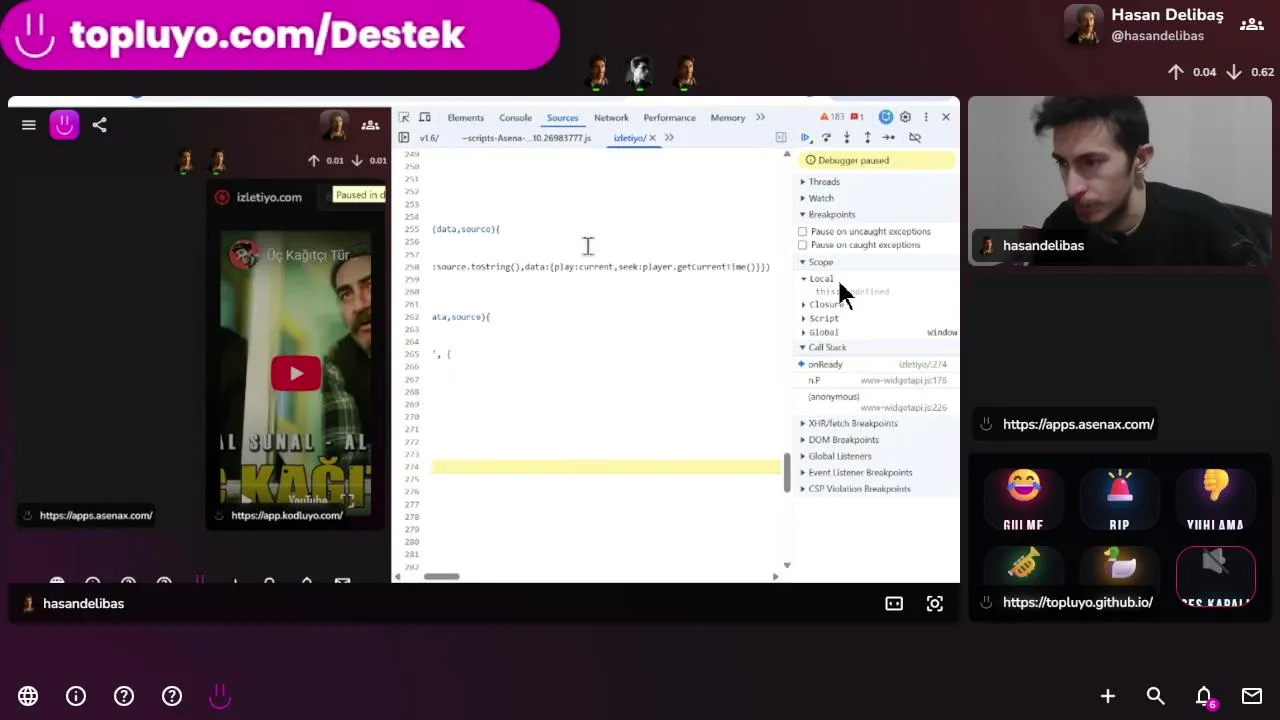Open the mail messages icon at bottom
Viewport: 1280px width, 720px height.
(1251, 696)
